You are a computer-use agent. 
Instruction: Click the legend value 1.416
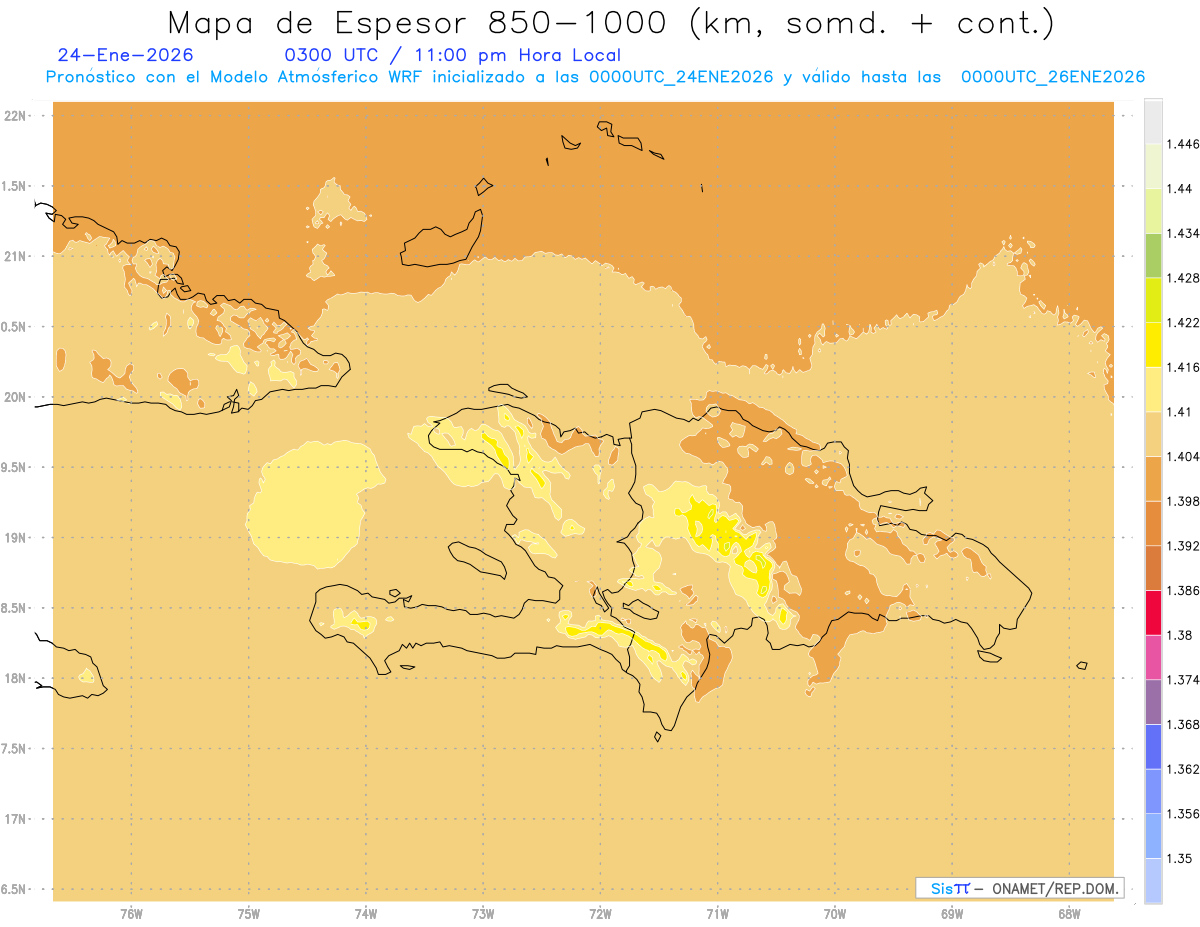click(x=1183, y=367)
